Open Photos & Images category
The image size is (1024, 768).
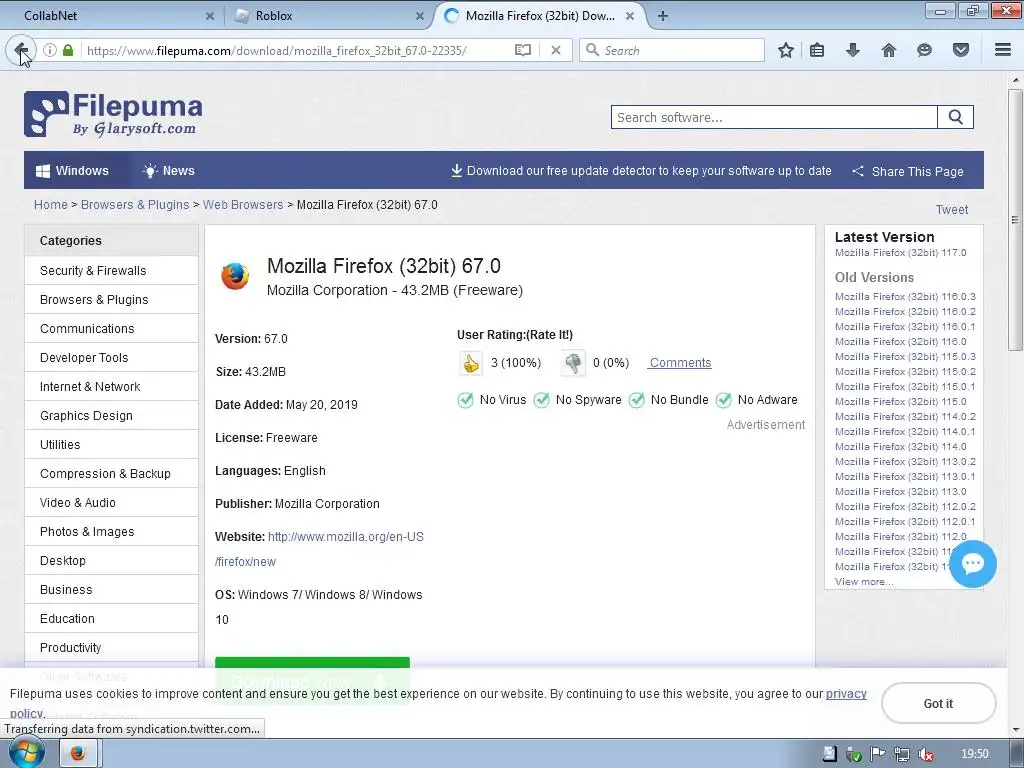(111, 532)
